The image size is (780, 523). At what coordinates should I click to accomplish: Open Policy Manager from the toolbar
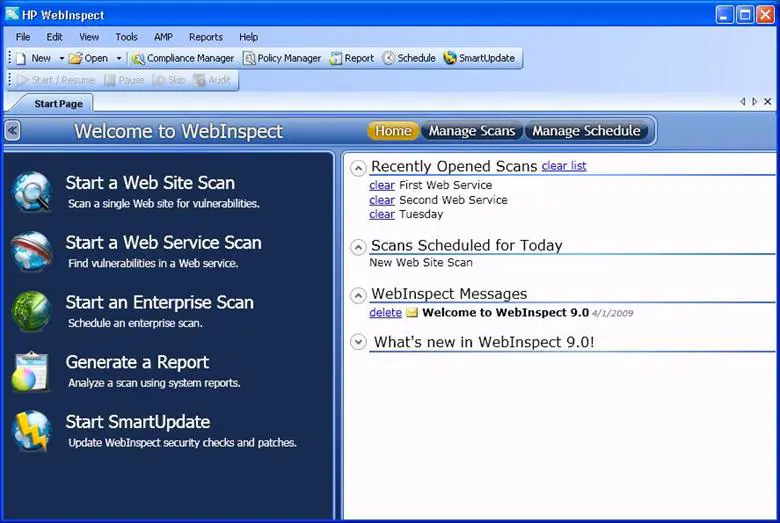[x=282, y=58]
